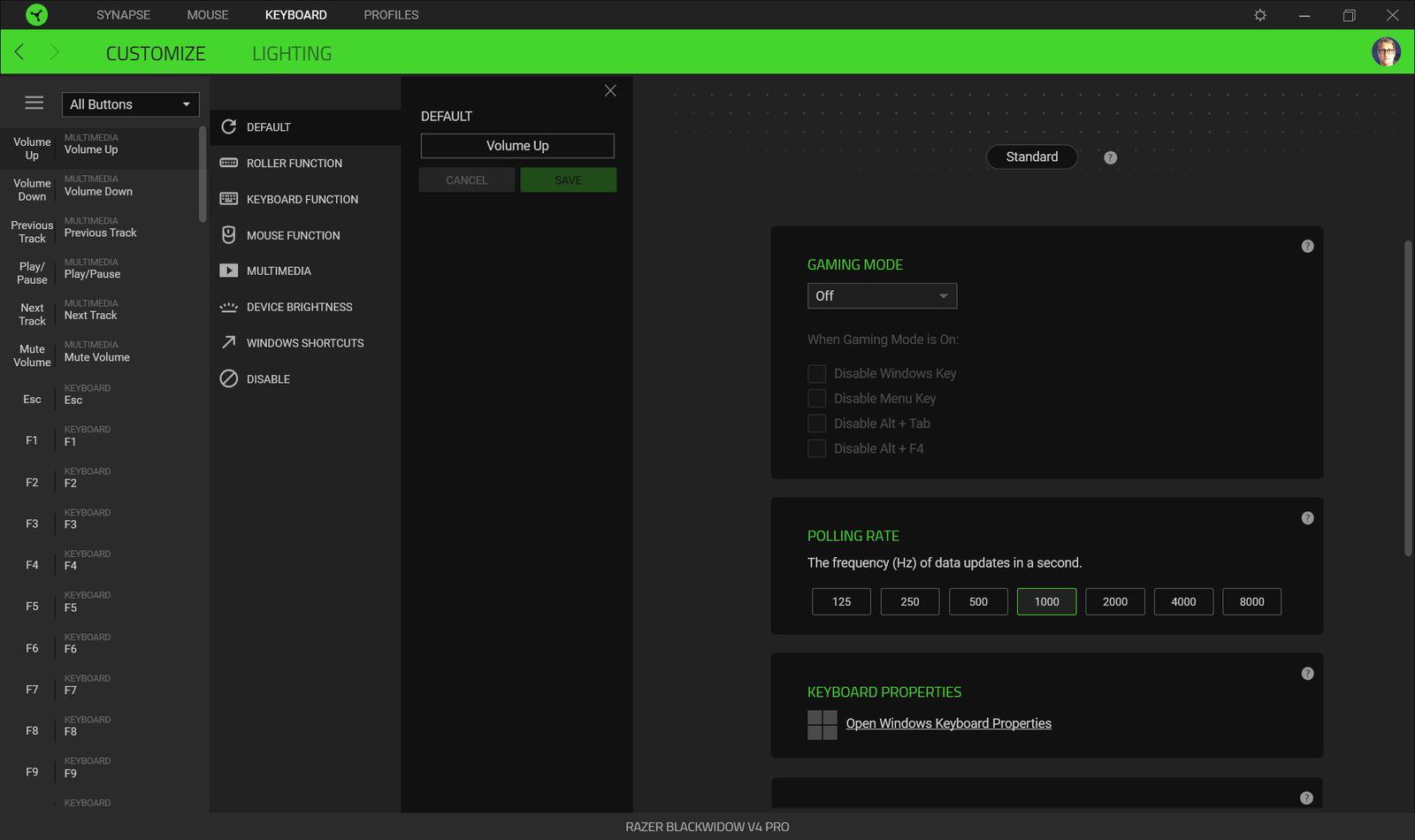Toggle the hamburger sidebar menu
The image size is (1415, 840).
(x=34, y=103)
